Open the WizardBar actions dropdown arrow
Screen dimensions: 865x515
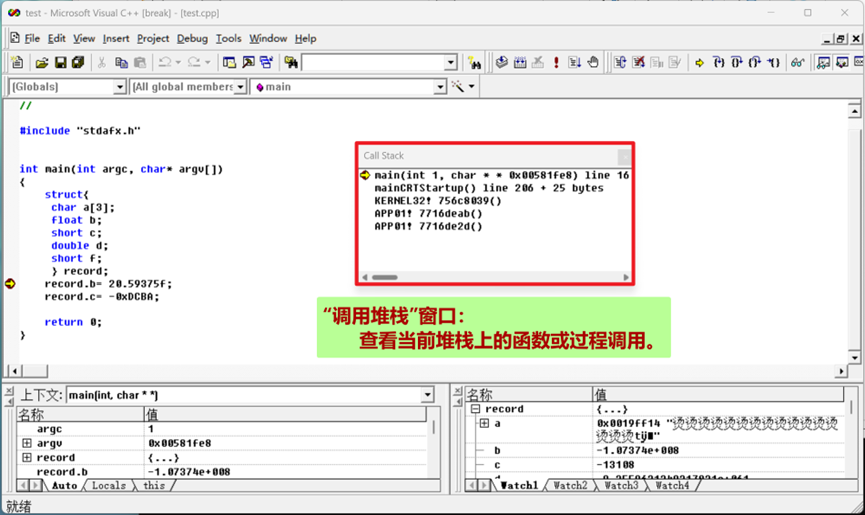(472, 87)
